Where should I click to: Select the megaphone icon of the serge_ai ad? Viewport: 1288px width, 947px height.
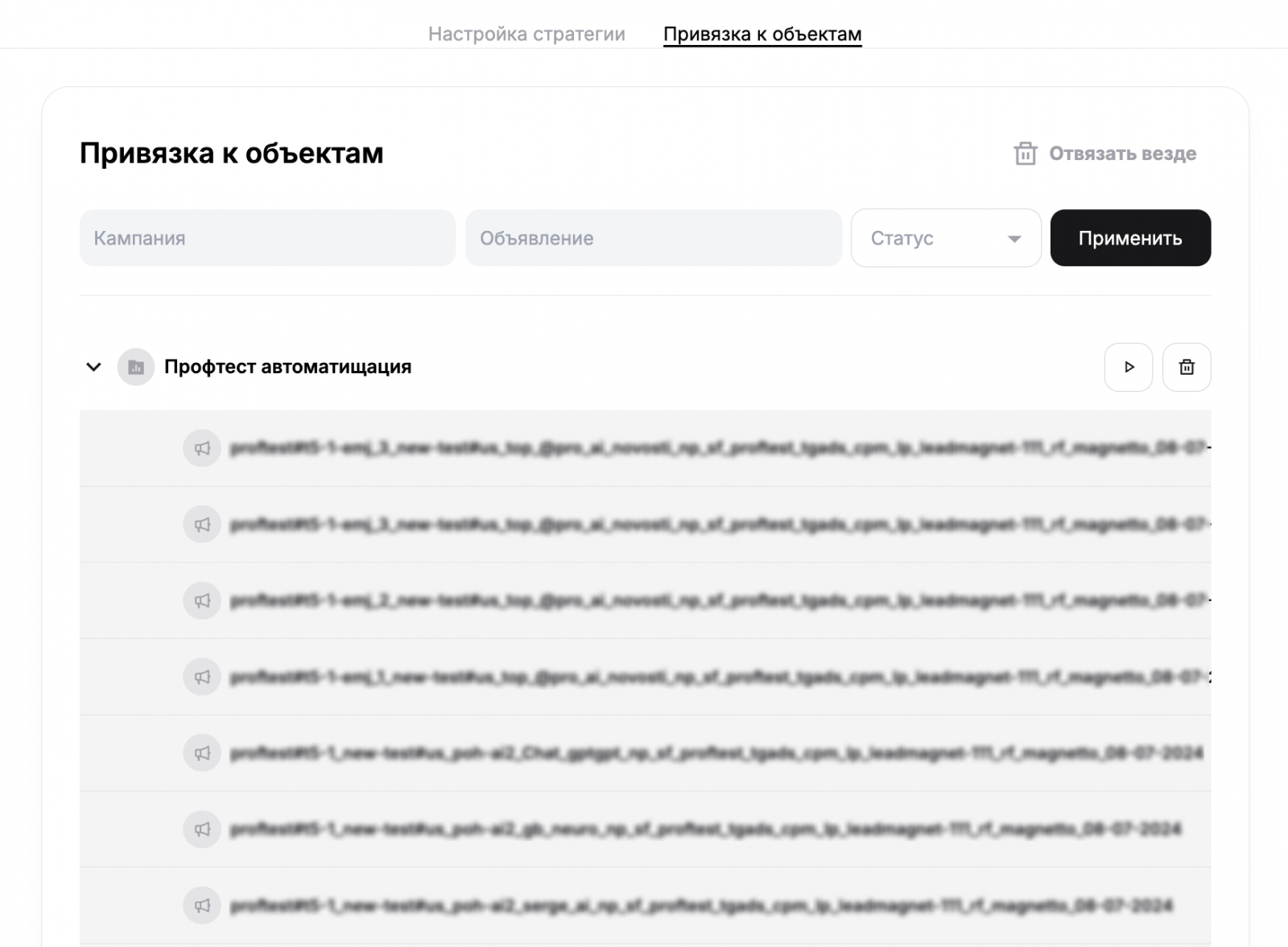click(202, 905)
